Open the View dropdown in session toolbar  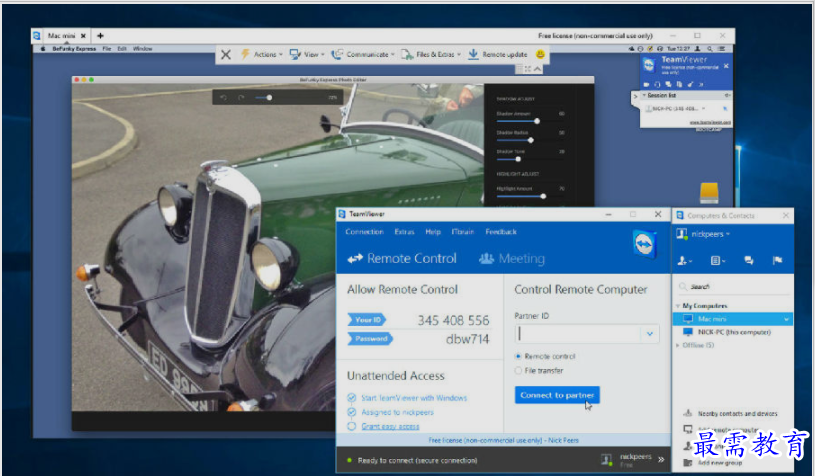pyautogui.click(x=307, y=55)
